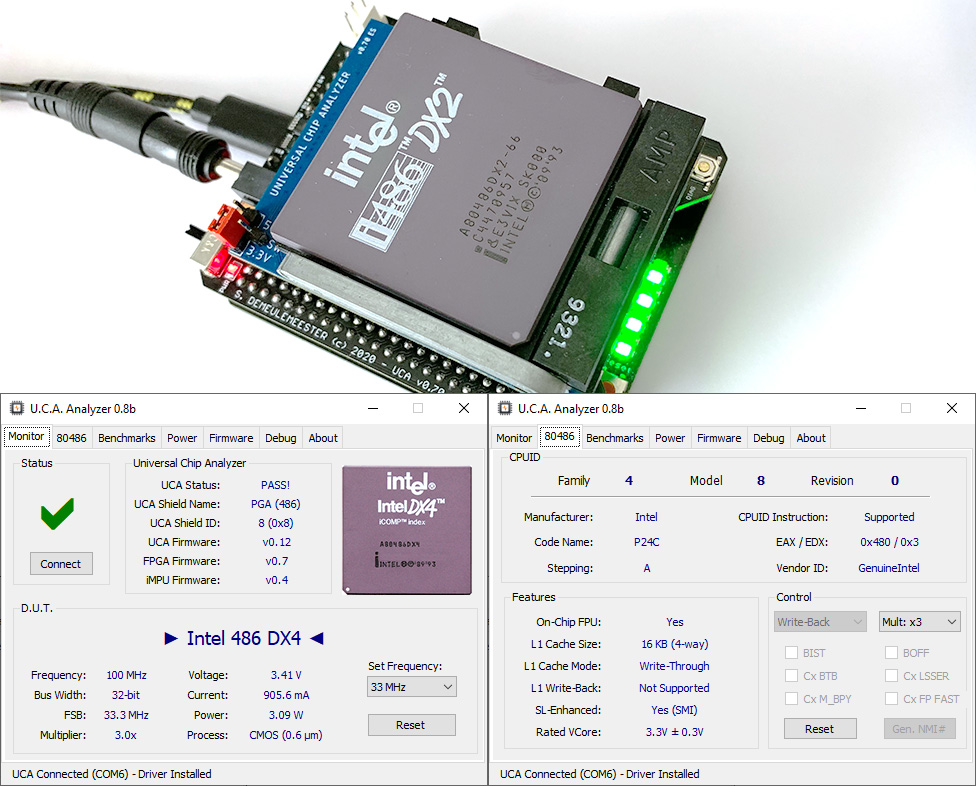The height and width of the screenshot is (786, 976).
Task: Open the 80486 tab in left window
Action: (72, 437)
